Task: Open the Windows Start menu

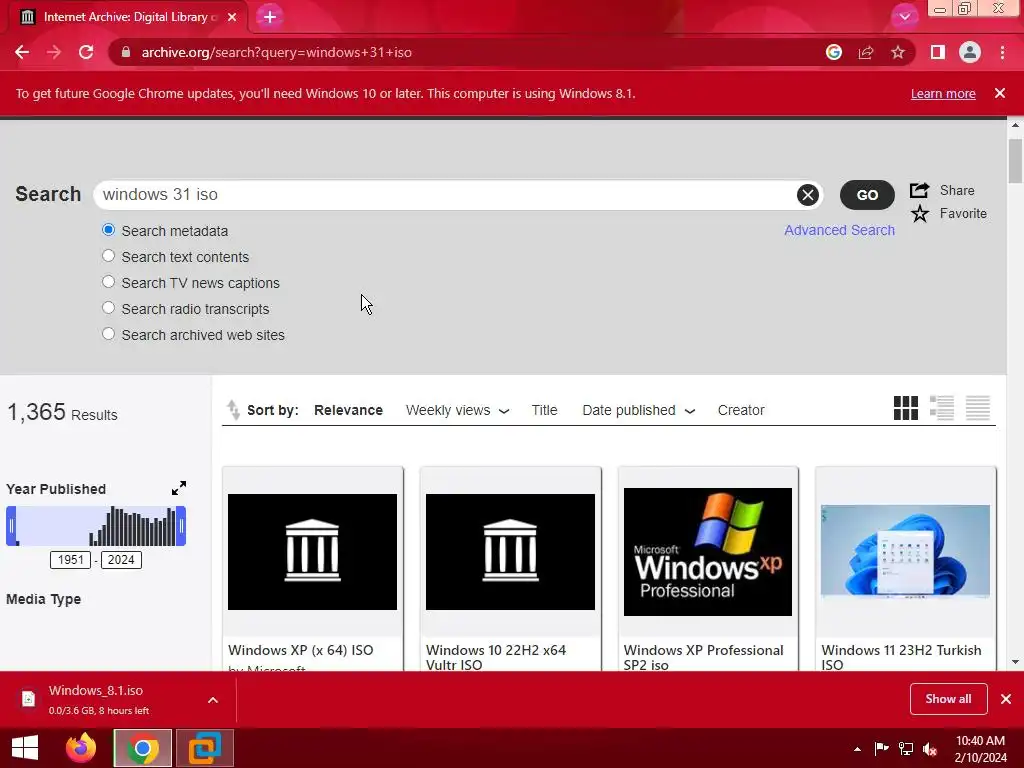Action: [25, 748]
